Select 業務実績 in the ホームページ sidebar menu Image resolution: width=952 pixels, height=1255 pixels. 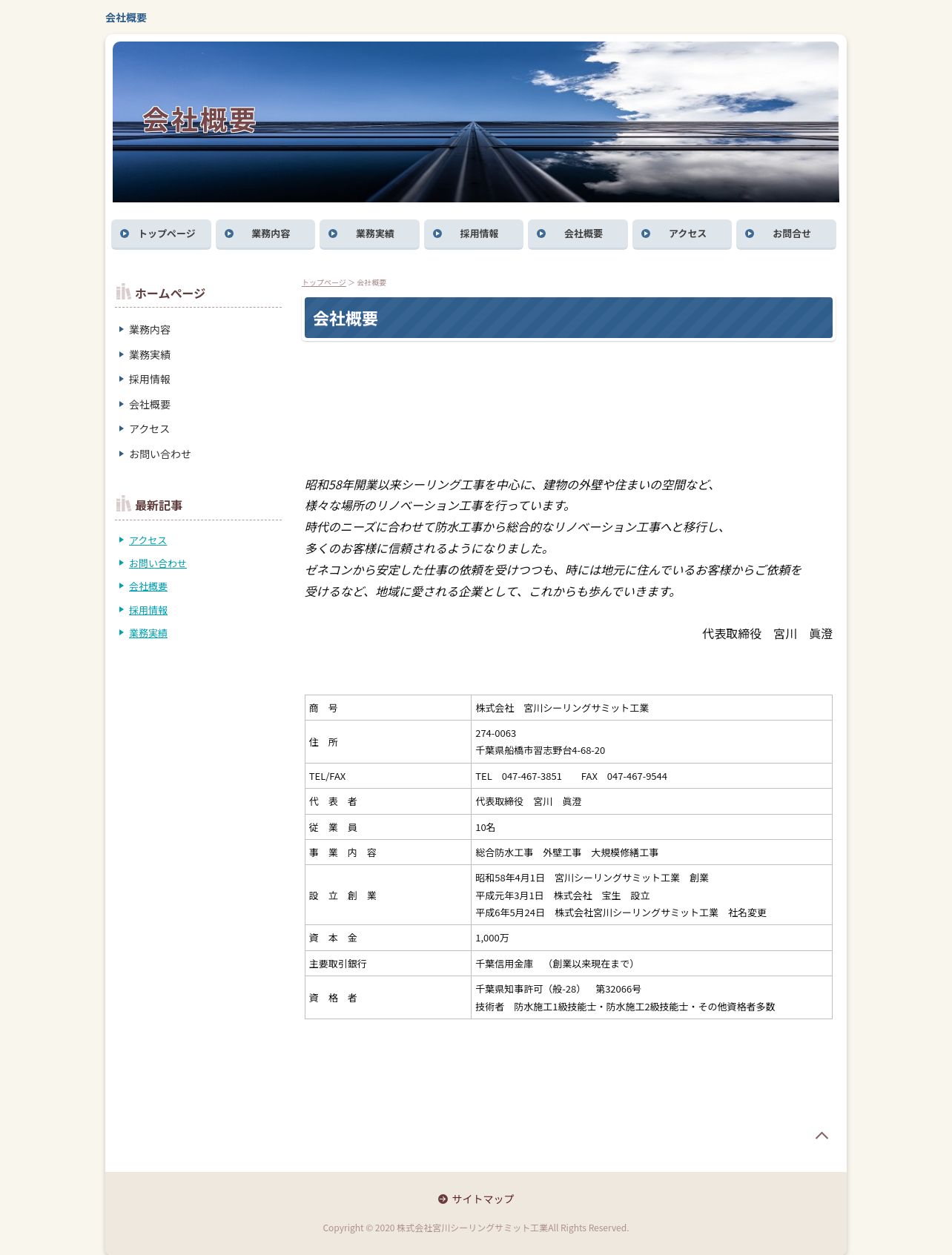coord(150,355)
